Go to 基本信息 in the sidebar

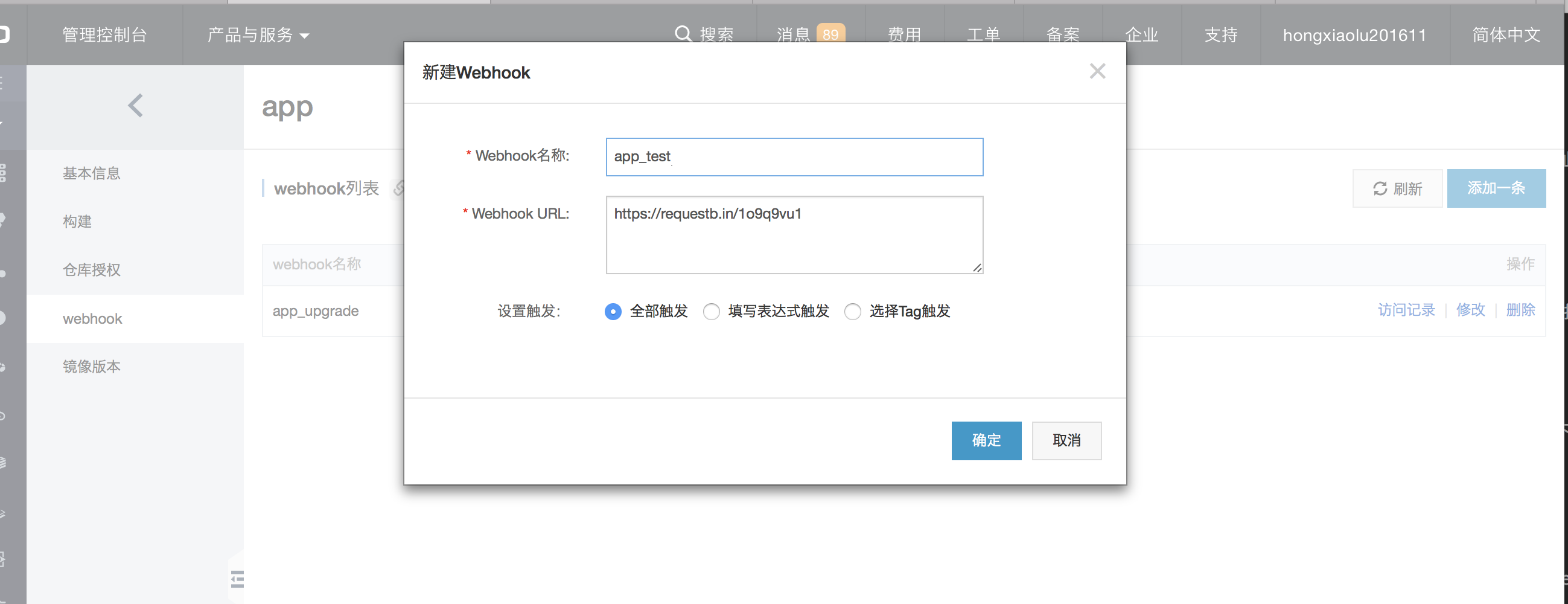click(92, 173)
